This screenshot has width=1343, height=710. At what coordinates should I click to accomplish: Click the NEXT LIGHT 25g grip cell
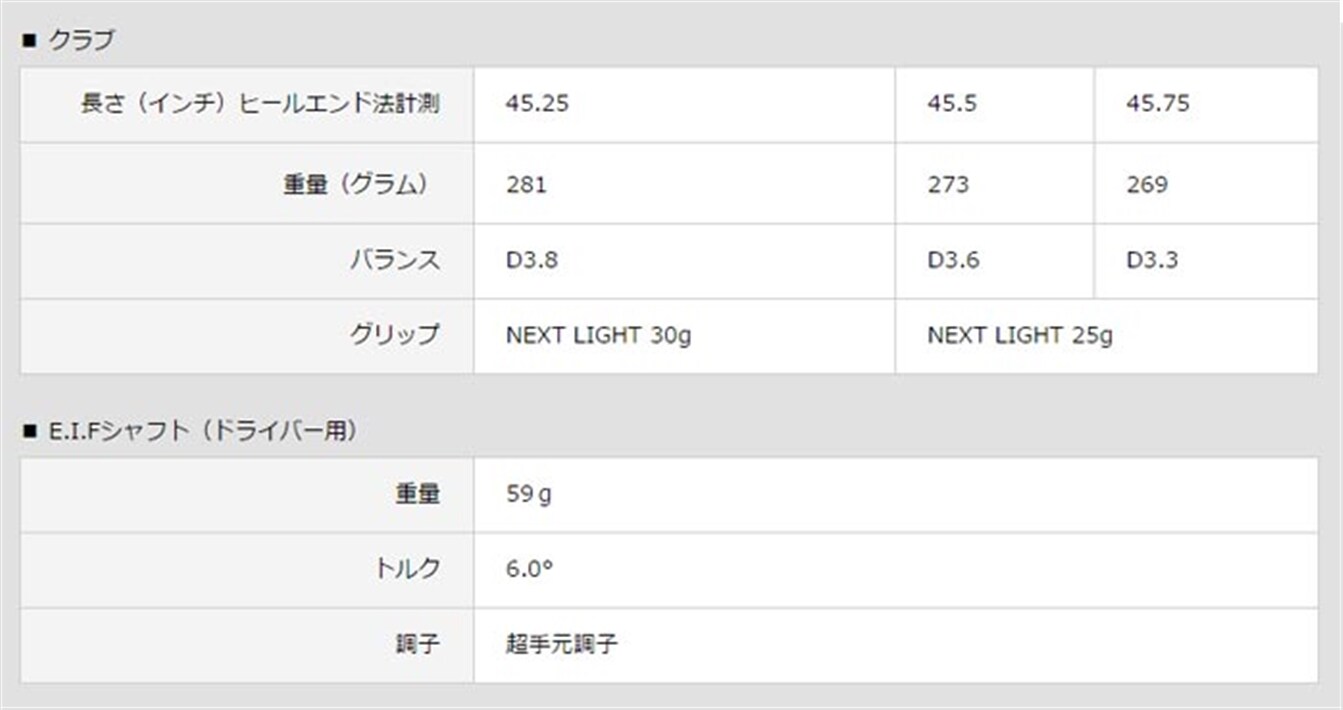pos(1020,336)
